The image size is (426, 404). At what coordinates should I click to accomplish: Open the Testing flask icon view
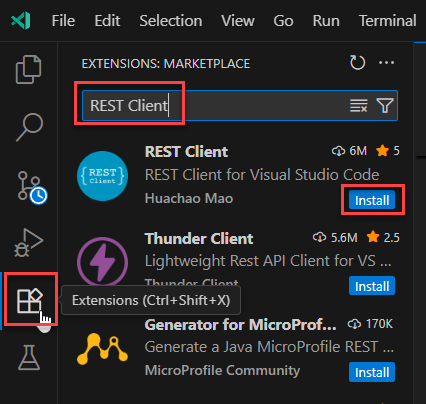point(29,357)
